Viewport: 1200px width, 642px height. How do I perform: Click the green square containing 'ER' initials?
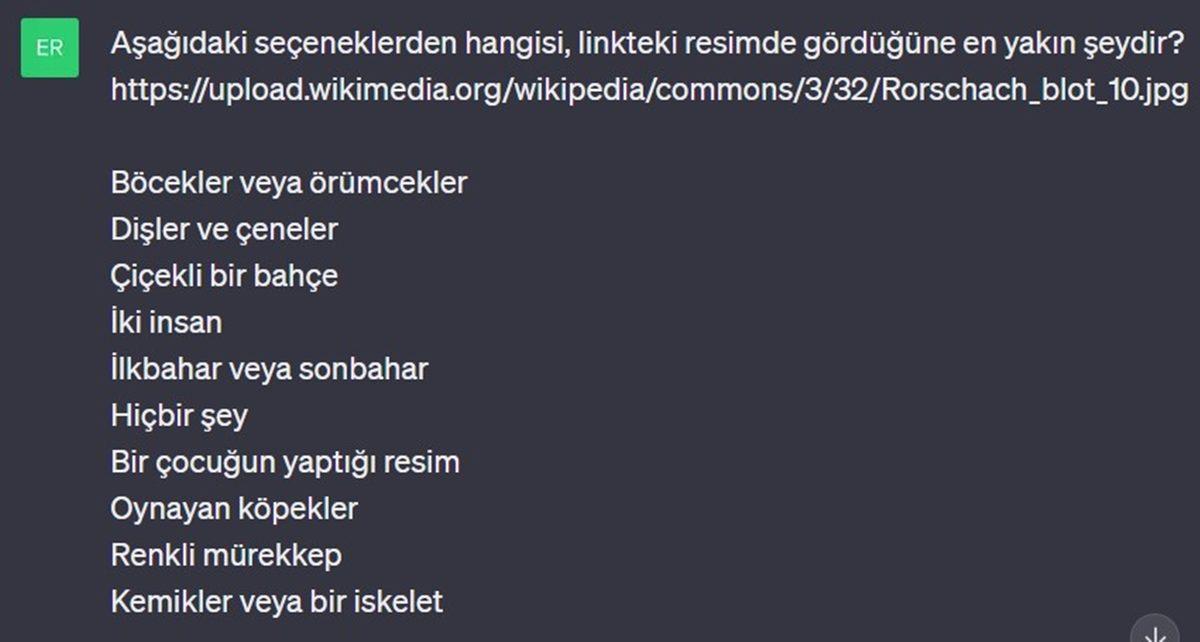50,47
